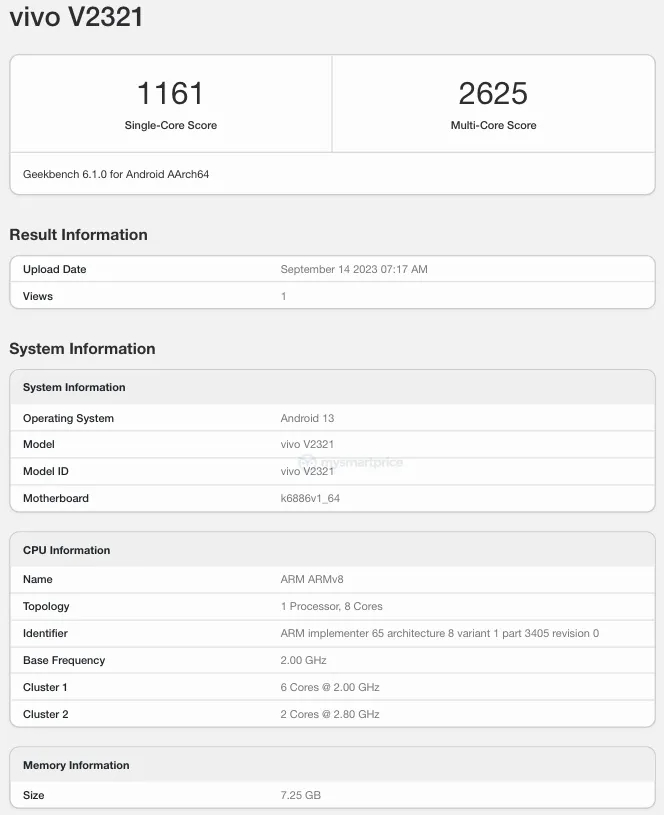Click the Cluster 2 label
This screenshot has height=815, width=664.
[46, 715]
